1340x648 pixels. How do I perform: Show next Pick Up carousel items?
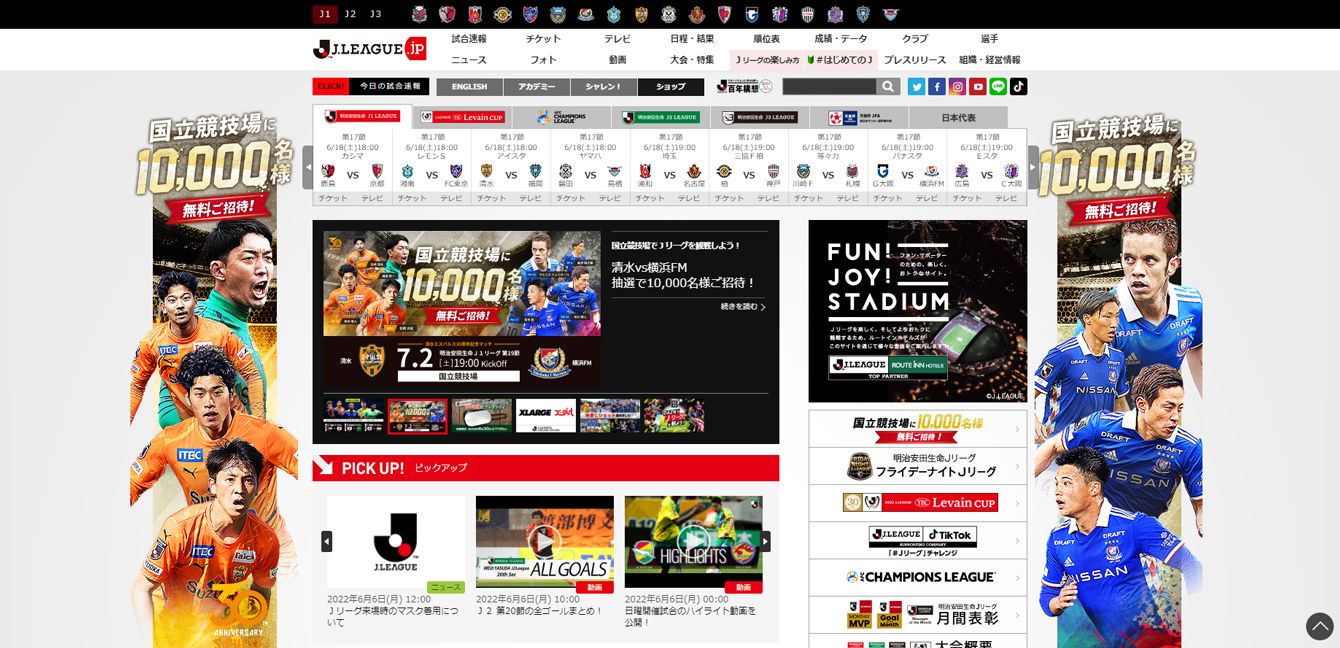[x=766, y=541]
